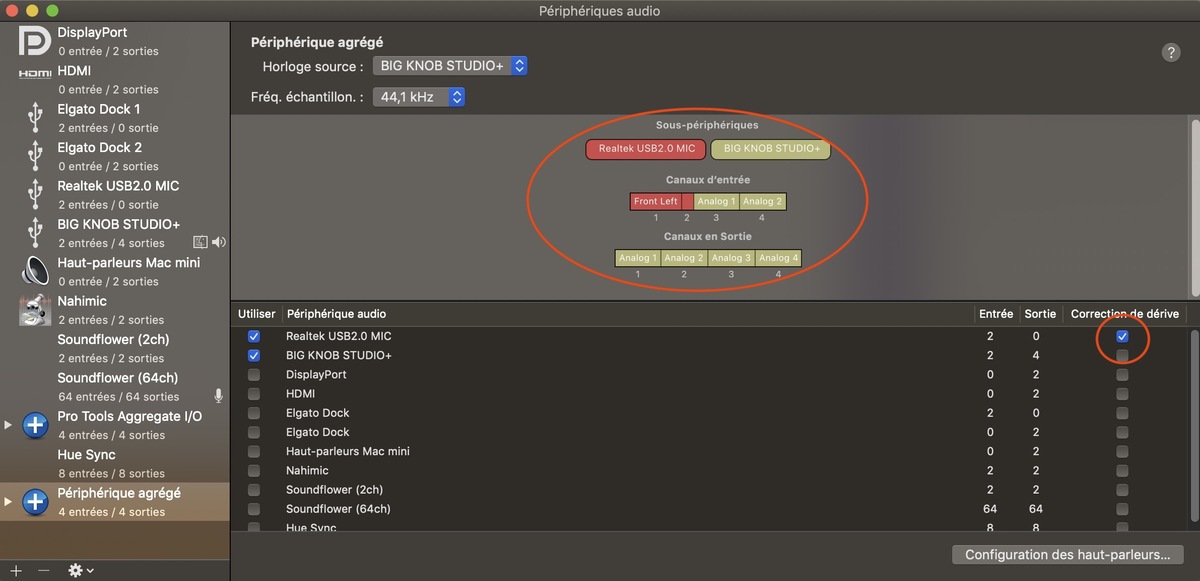Image resolution: width=1200 pixels, height=581 pixels.
Task: Enable drift correction for DisplayPort
Action: tap(1122, 375)
